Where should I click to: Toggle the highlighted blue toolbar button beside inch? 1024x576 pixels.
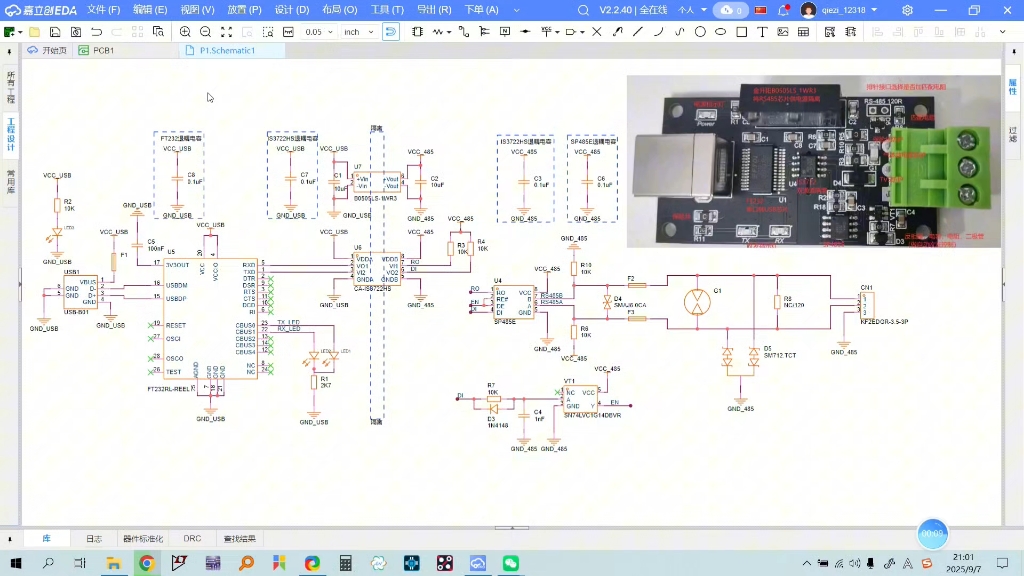pos(390,32)
